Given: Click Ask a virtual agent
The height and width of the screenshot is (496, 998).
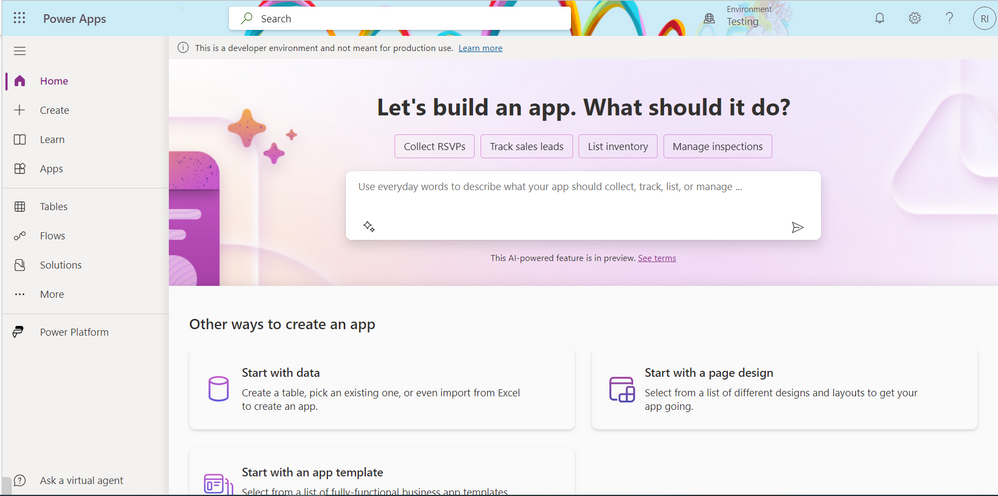Looking at the screenshot, I should pos(81,480).
